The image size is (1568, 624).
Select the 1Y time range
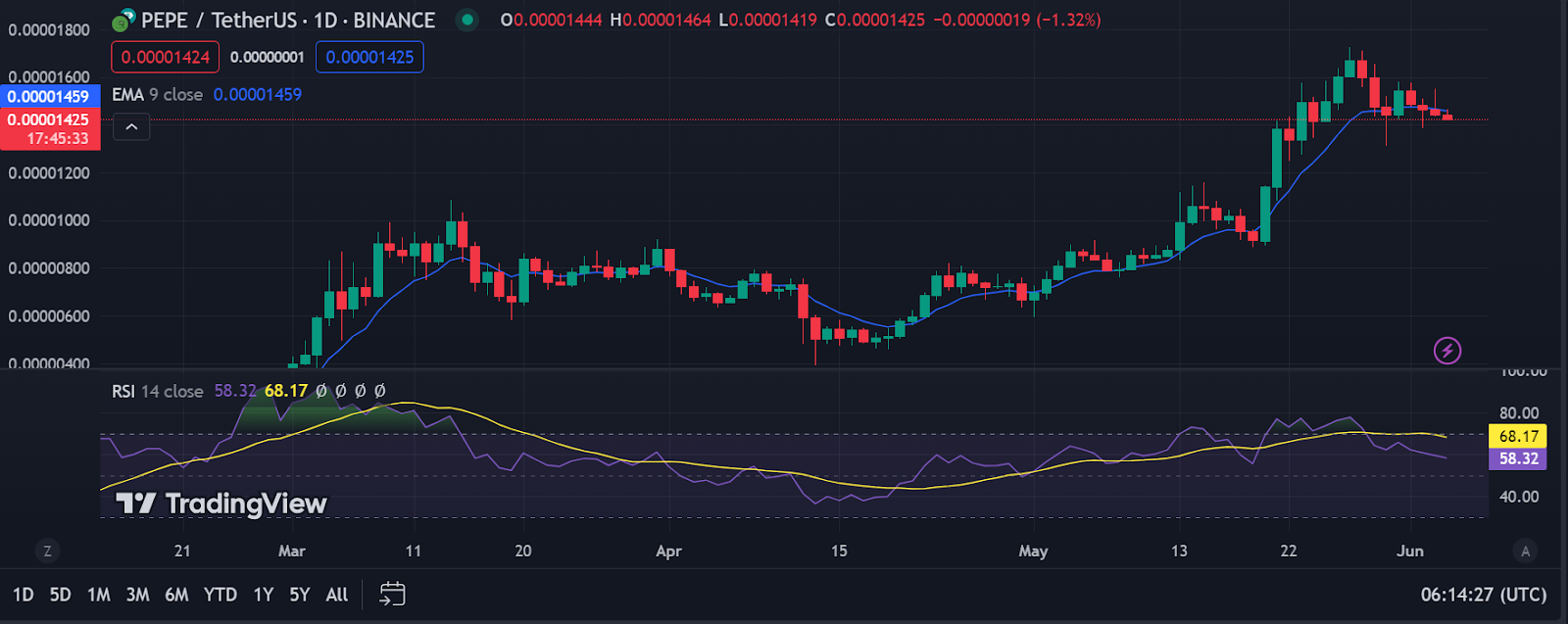(263, 595)
